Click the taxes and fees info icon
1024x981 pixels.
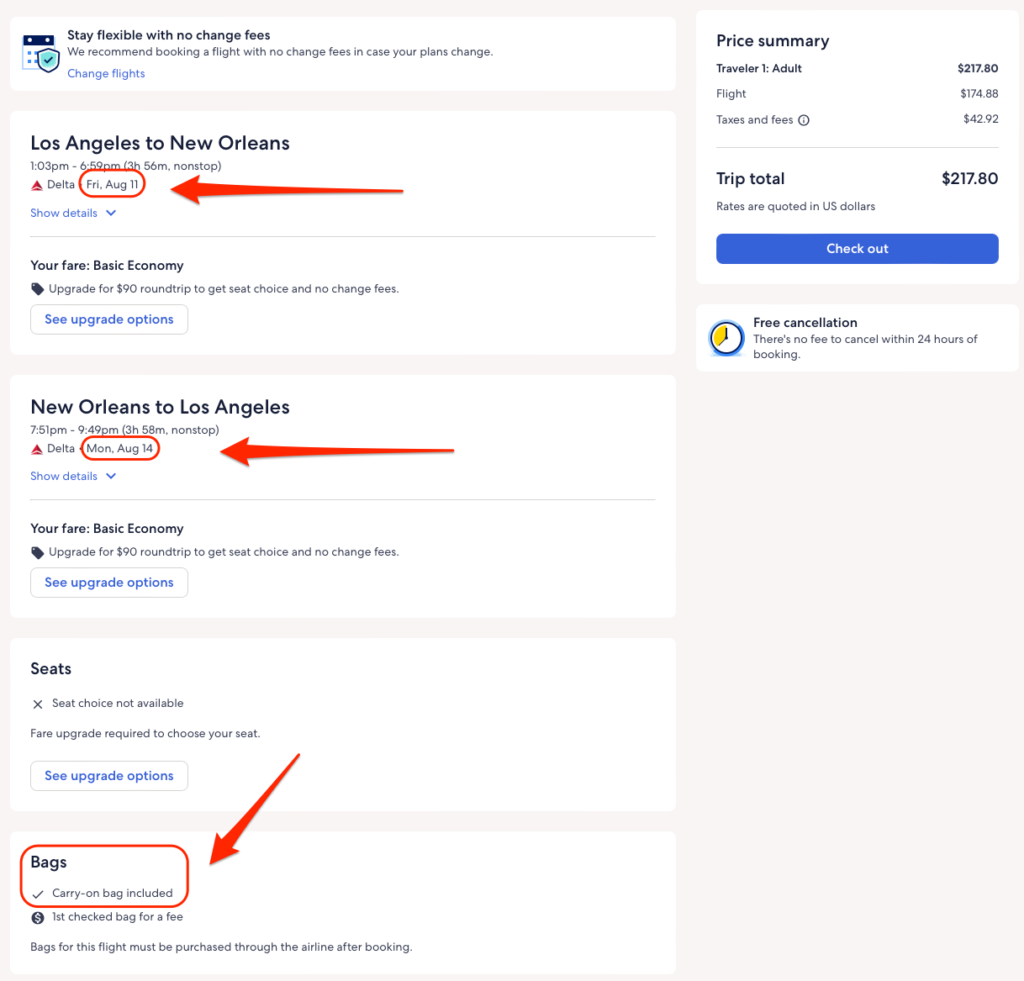804,120
